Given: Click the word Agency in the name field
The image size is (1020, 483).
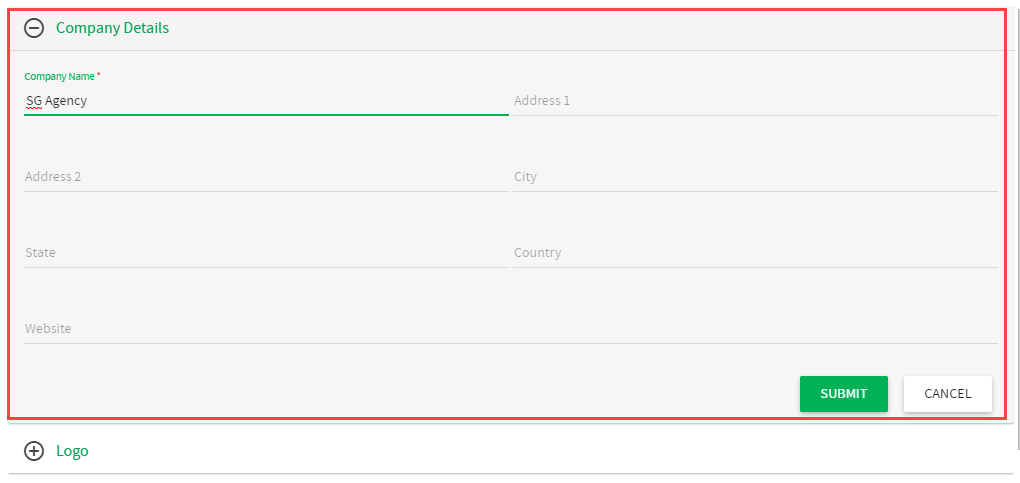Looking at the screenshot, I should pyautogui.click(x=66, y=102).
